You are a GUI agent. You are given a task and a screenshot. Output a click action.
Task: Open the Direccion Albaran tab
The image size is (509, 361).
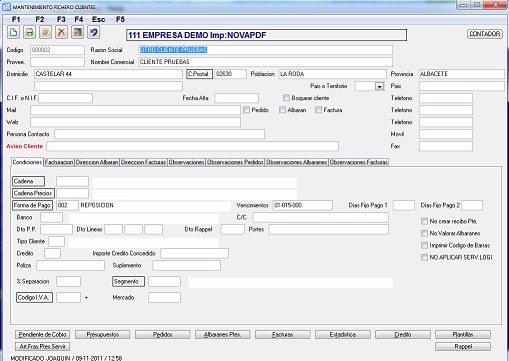click(x=97, y=162)
